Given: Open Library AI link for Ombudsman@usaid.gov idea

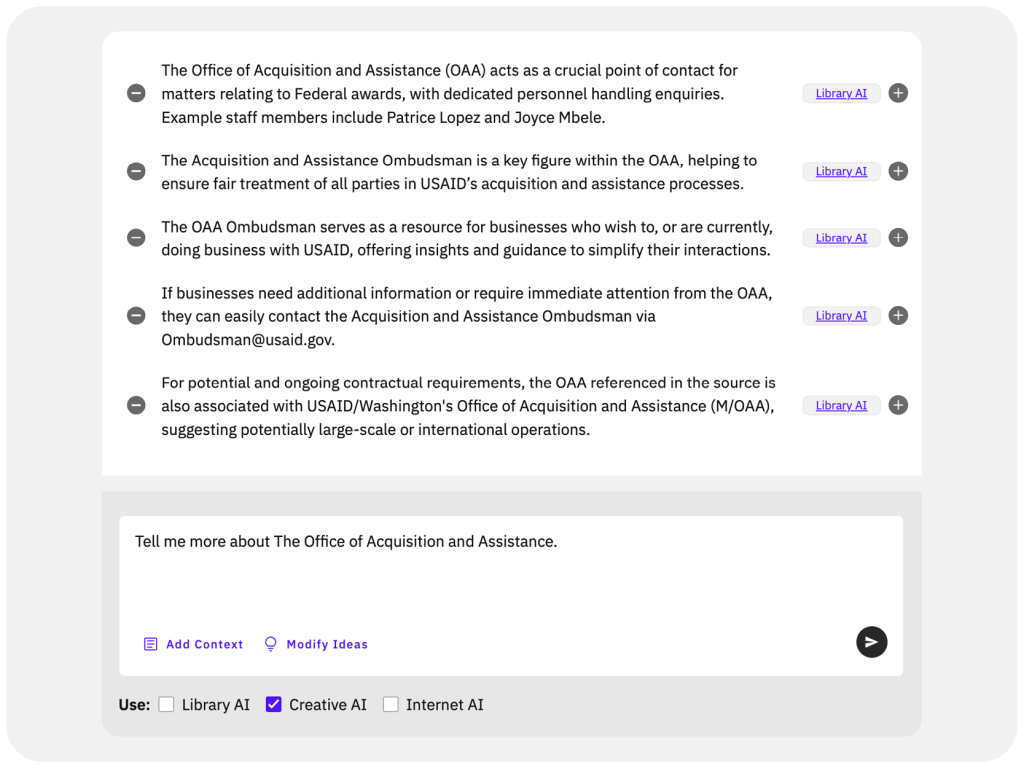Looking at the screenshot, I should pyautogui.click(x=841, y=316).
